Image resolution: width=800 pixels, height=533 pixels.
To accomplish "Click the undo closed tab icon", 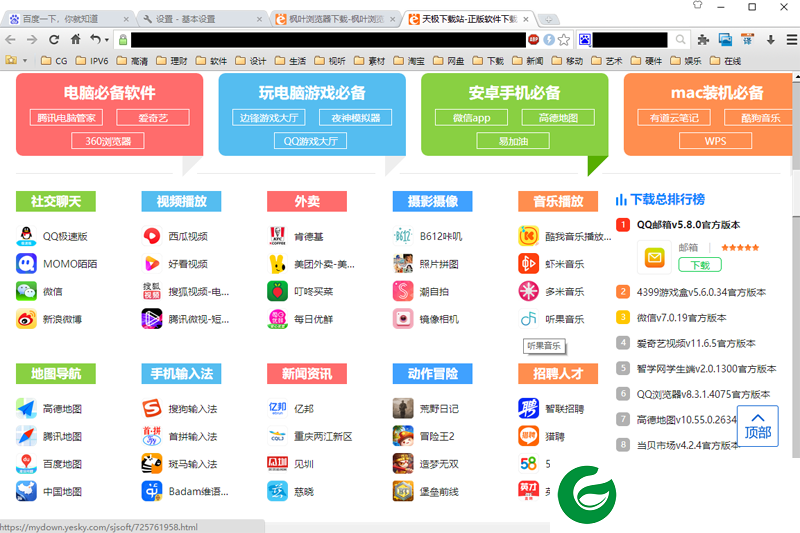I will point(95,39).
